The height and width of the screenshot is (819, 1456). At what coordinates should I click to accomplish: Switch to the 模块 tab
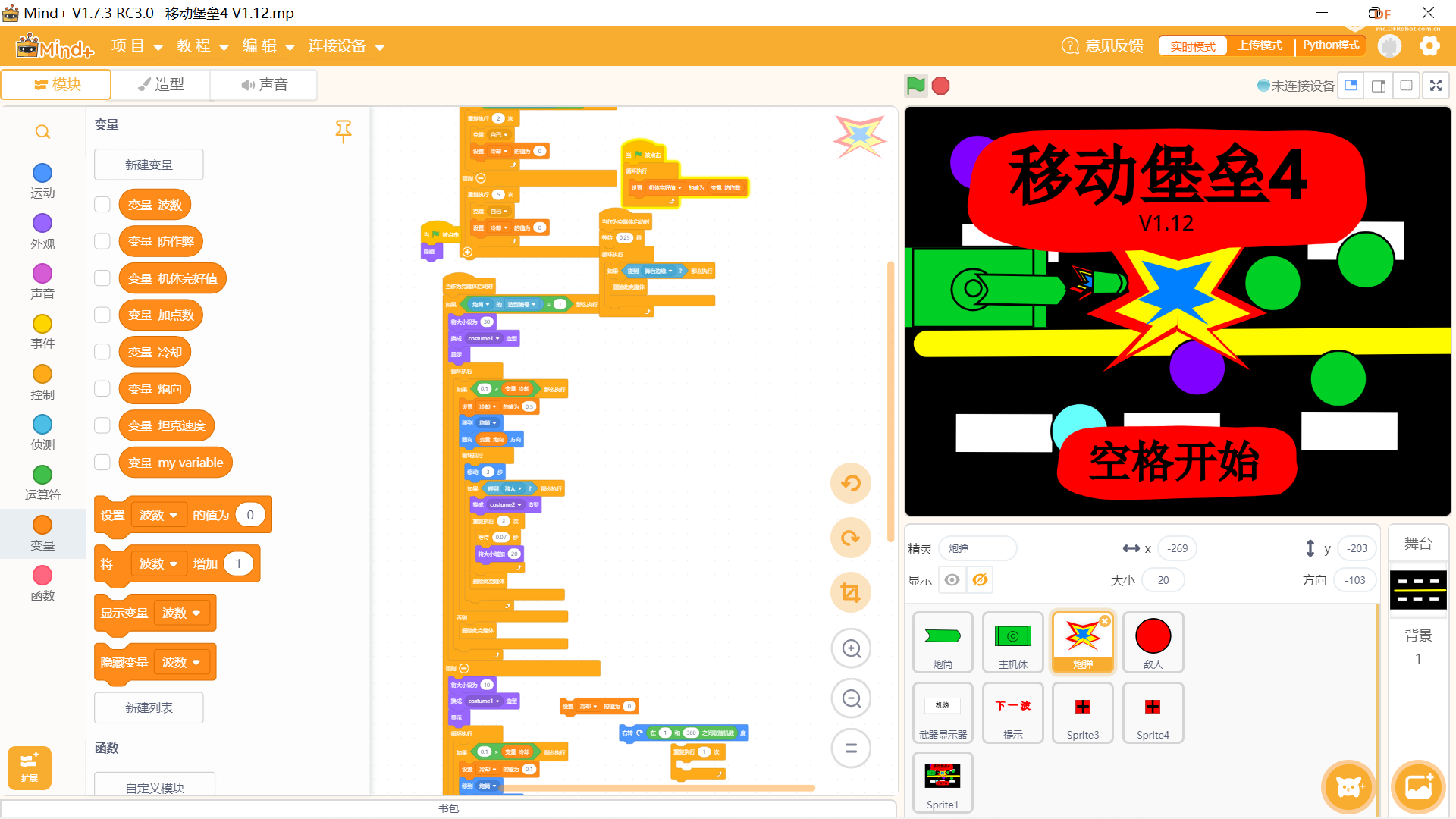[57, 84]
